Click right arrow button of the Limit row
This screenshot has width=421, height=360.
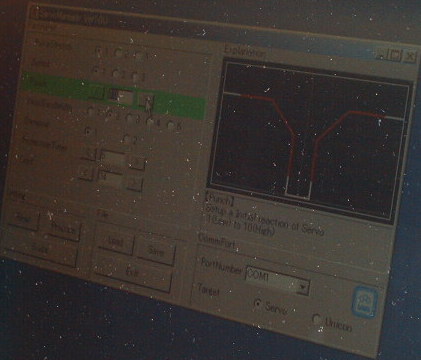[134, 182]
